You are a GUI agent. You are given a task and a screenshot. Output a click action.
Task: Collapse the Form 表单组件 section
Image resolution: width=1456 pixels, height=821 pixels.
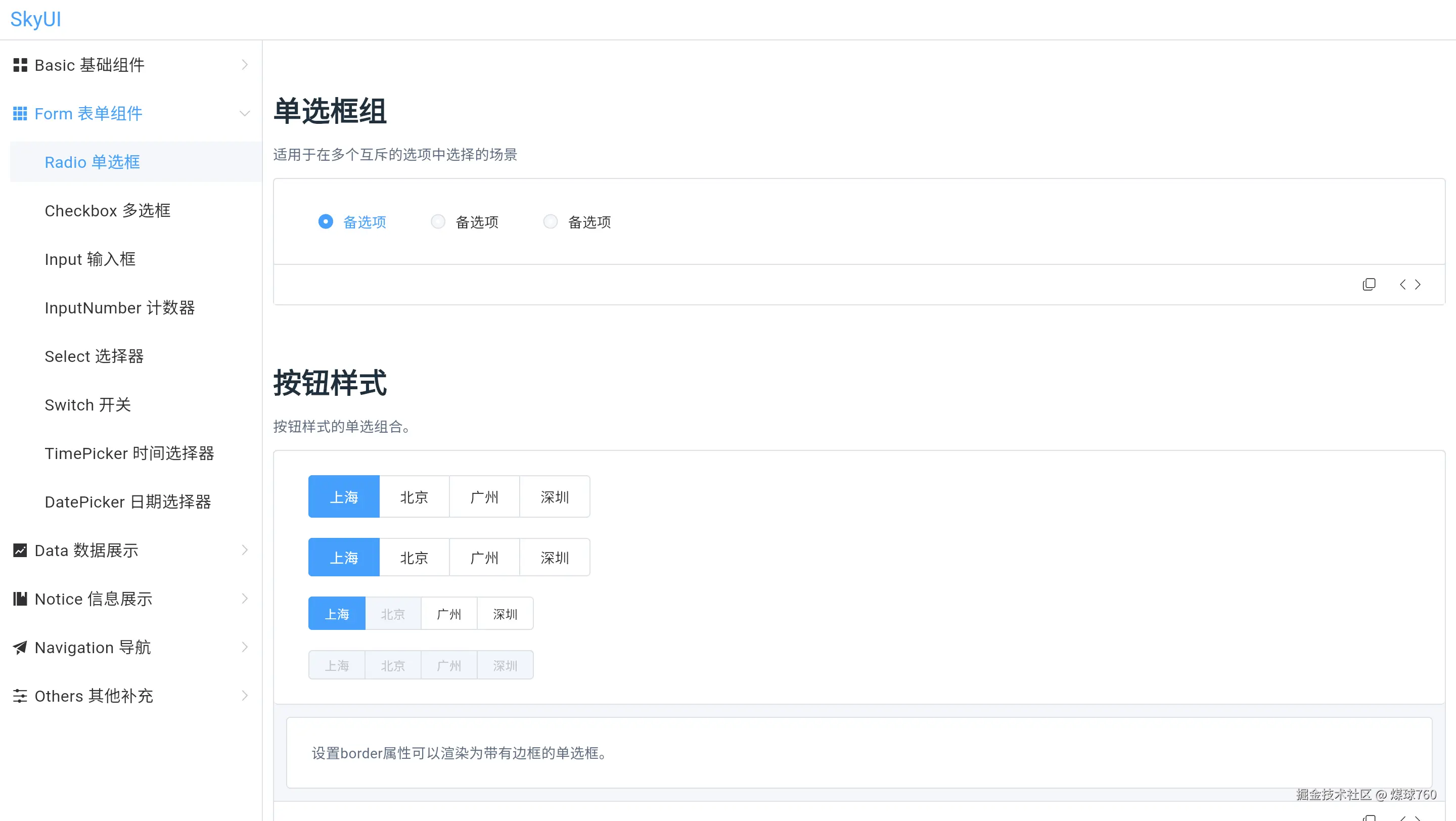point(244,114)
